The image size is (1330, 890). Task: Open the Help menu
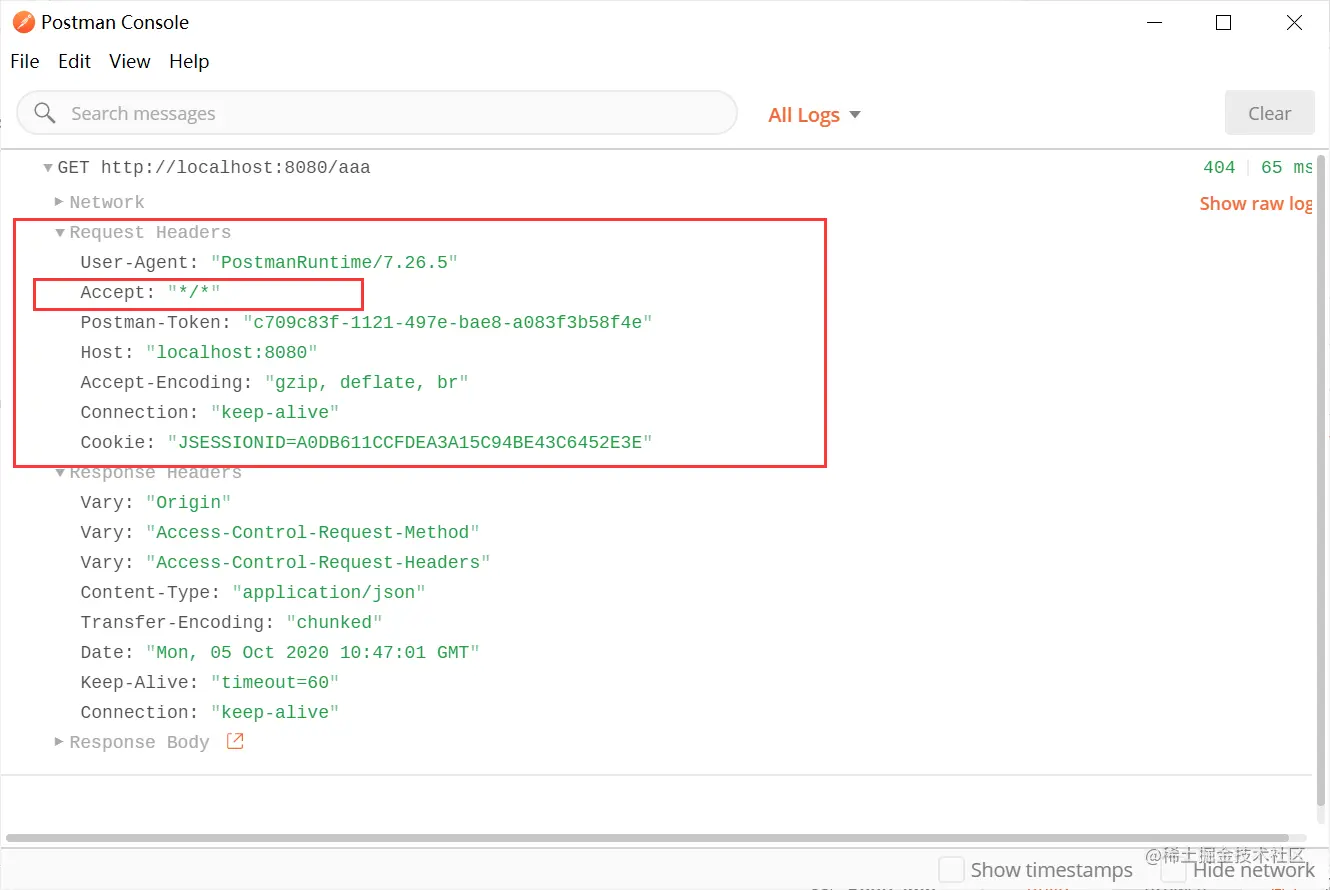(189, 61)
